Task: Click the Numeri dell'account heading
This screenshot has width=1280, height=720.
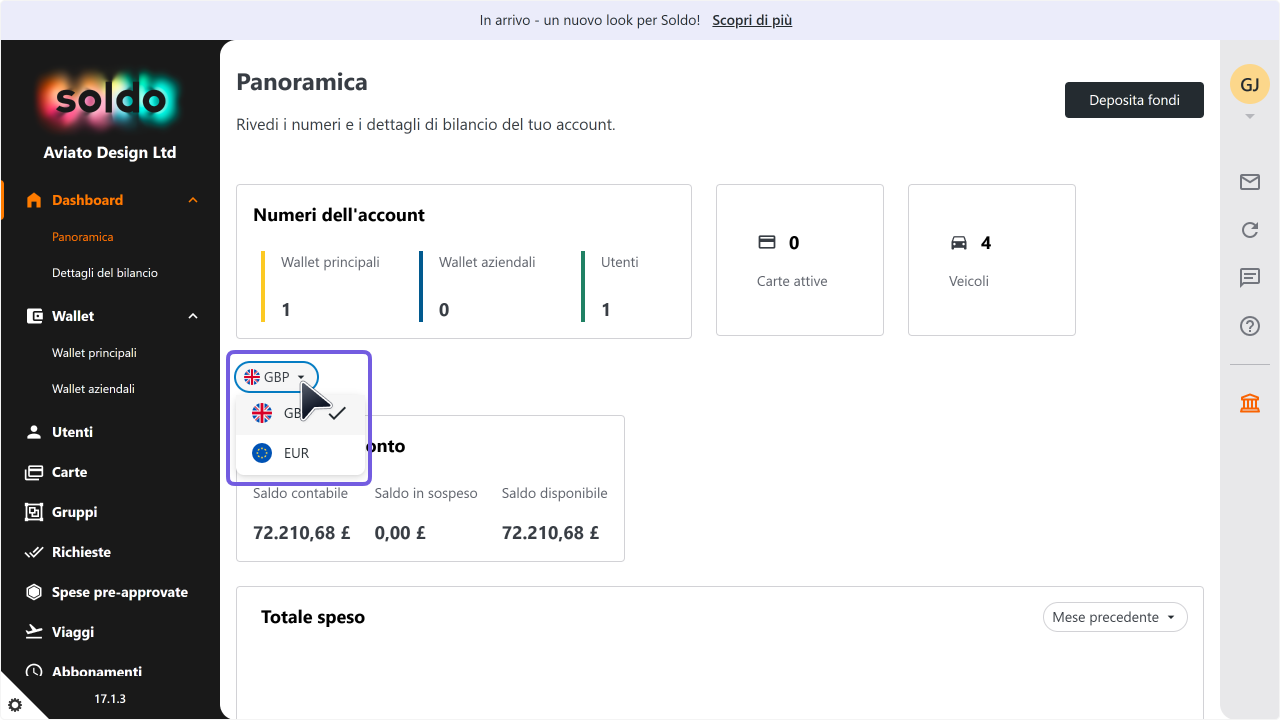Action: click(x=339, y=215)
